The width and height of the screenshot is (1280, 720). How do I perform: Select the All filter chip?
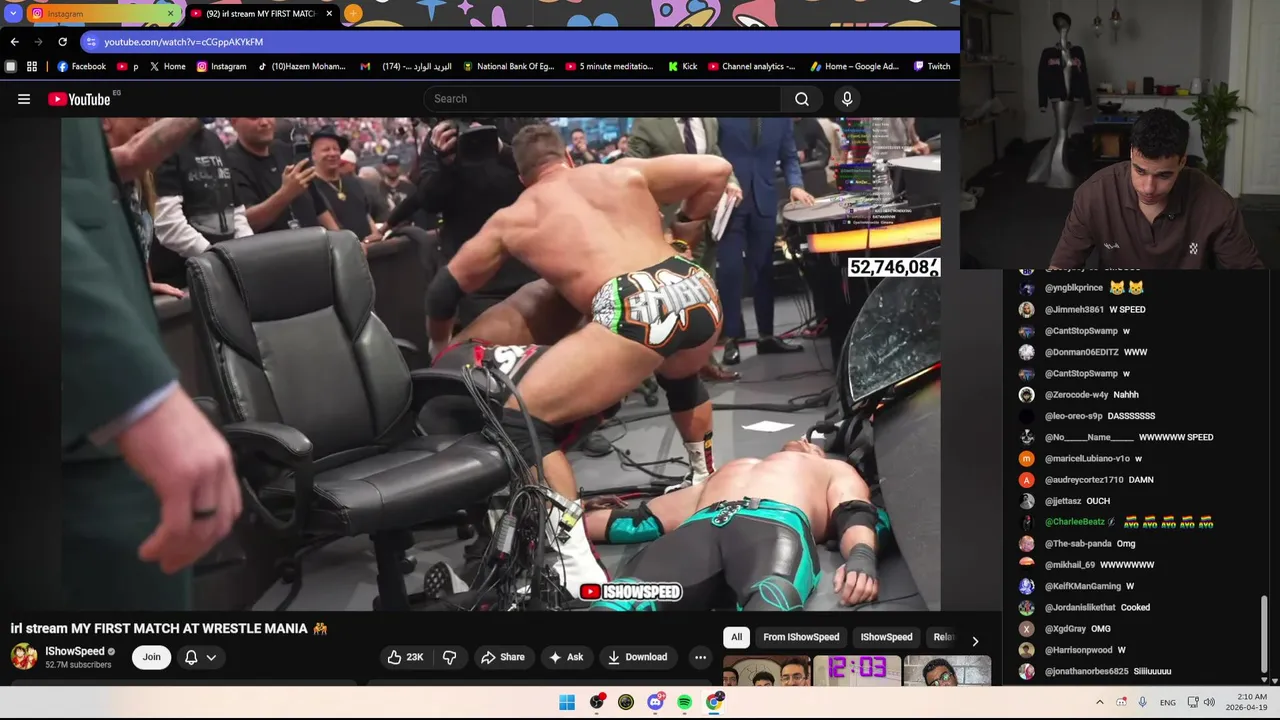736,637
